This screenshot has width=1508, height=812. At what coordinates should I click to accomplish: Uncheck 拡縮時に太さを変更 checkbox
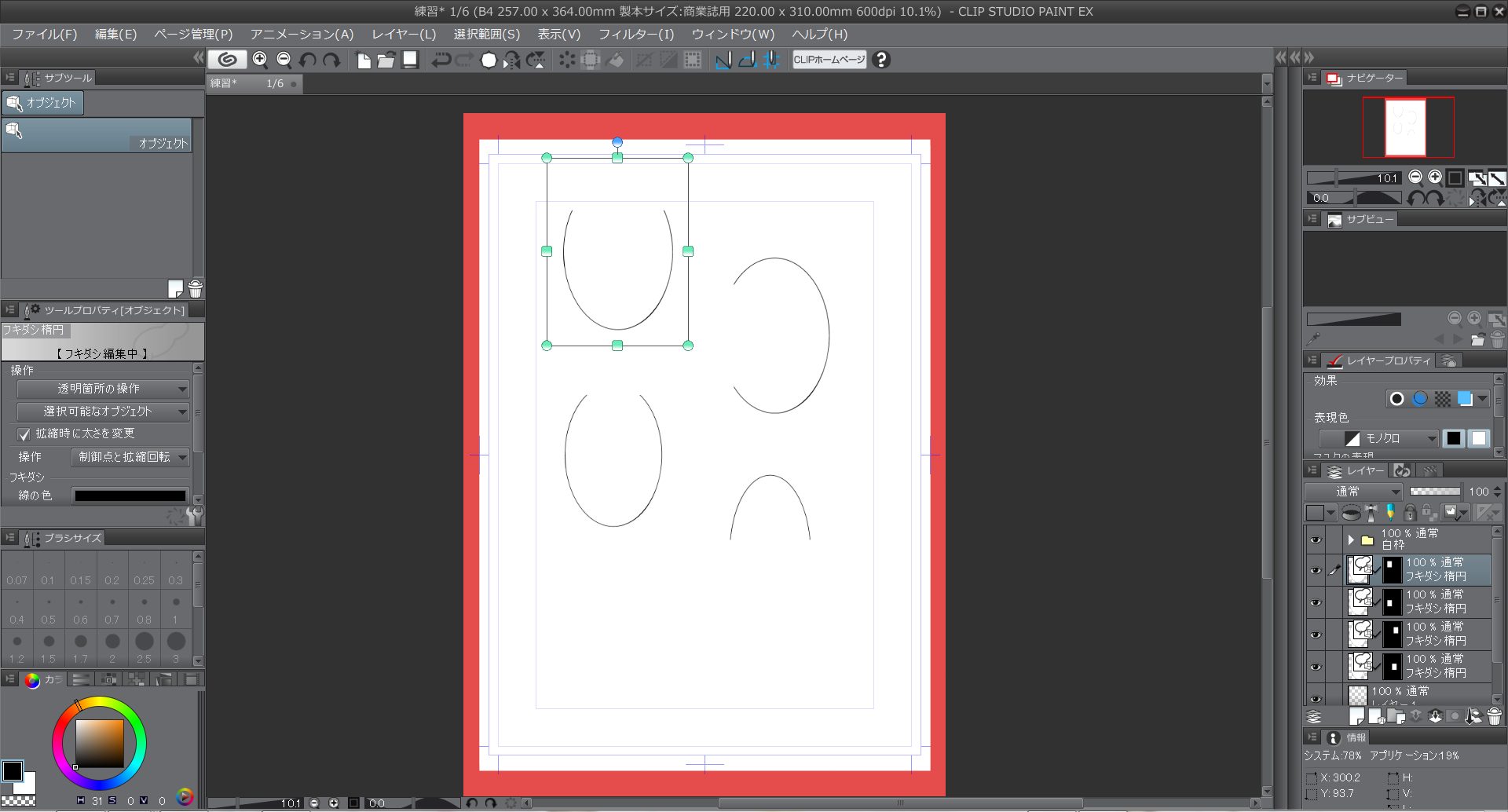(24, 434)
